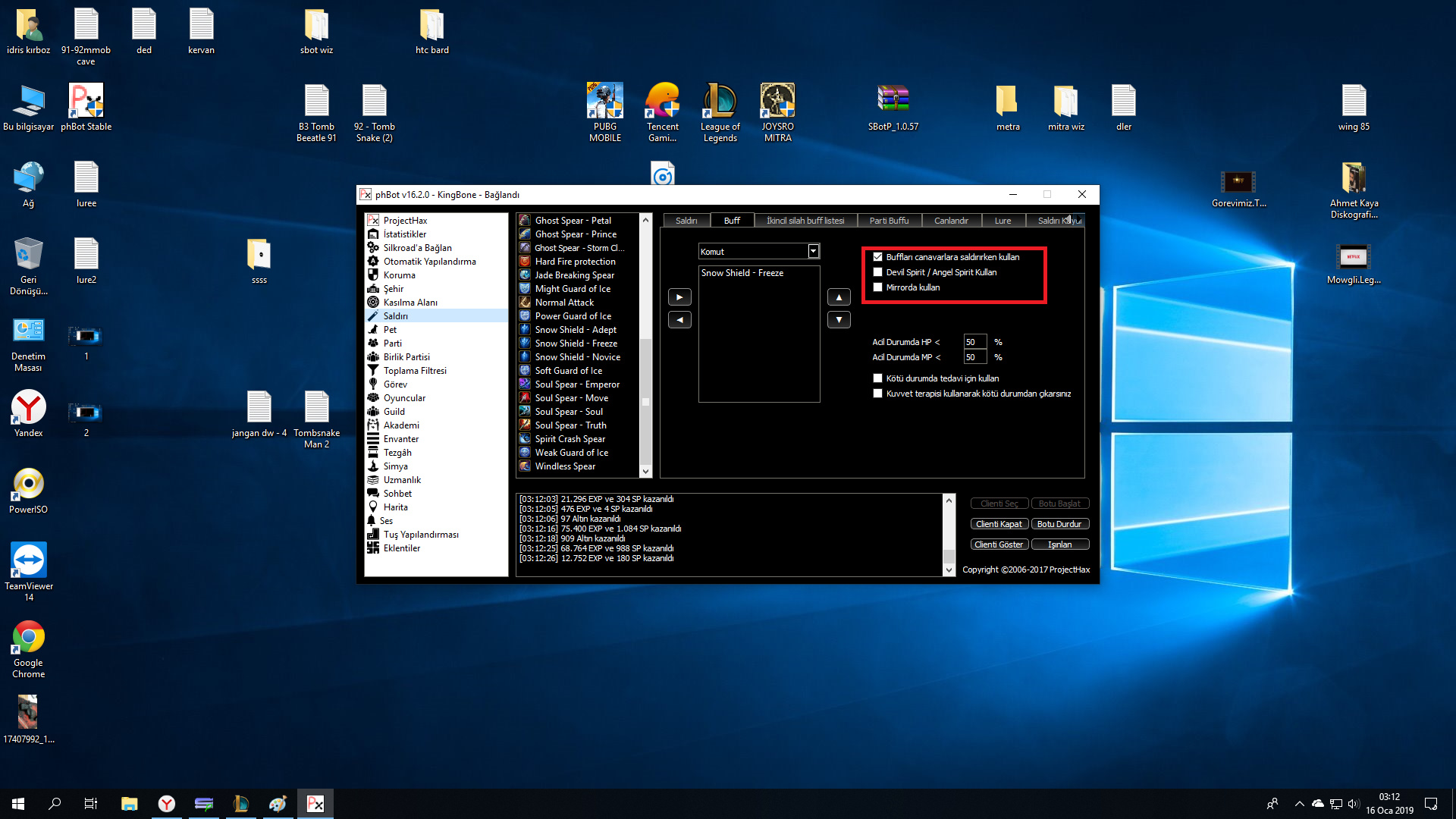Select the Koruma shield sidebar item

tap(399, 275)
